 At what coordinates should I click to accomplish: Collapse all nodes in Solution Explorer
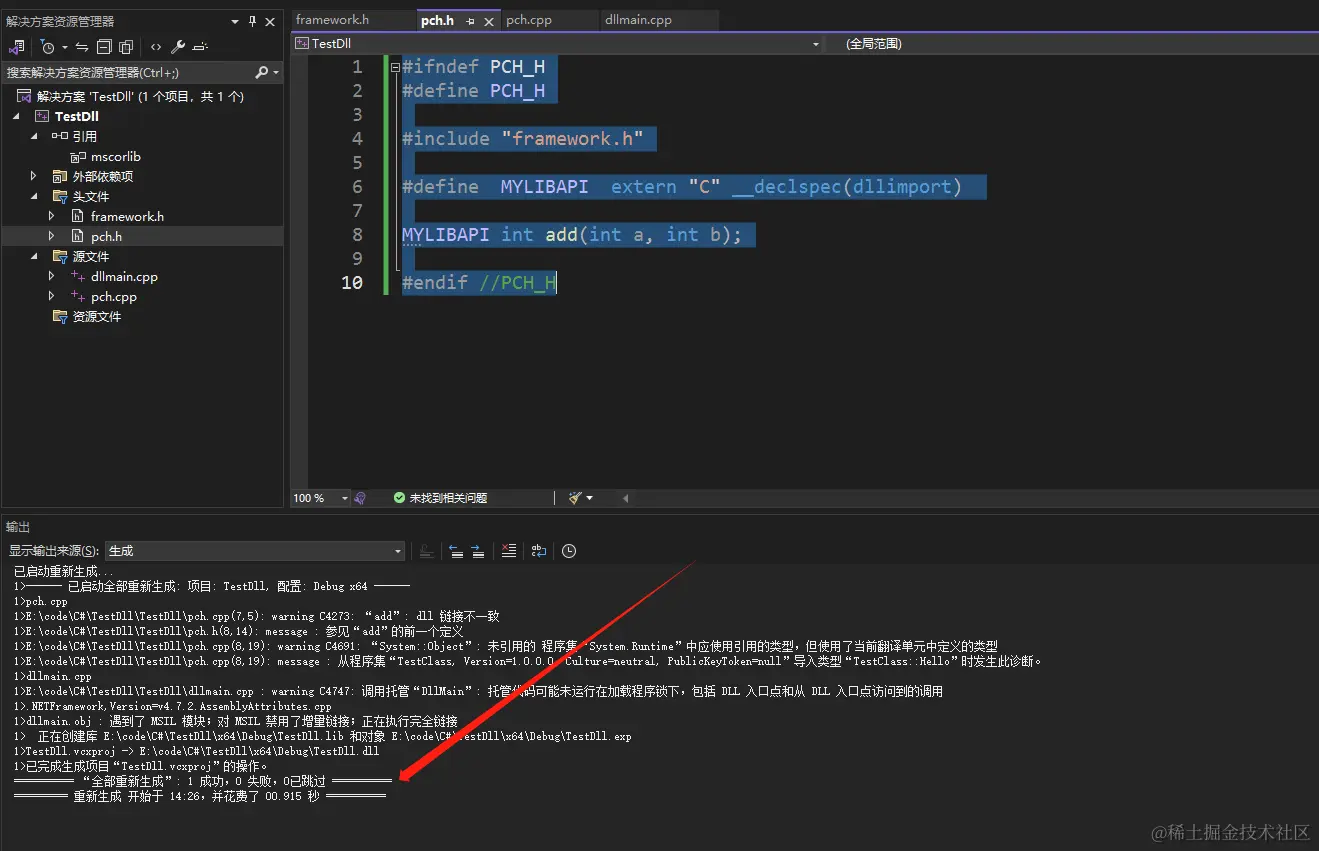pyautogui.click(x=104, y=47)
